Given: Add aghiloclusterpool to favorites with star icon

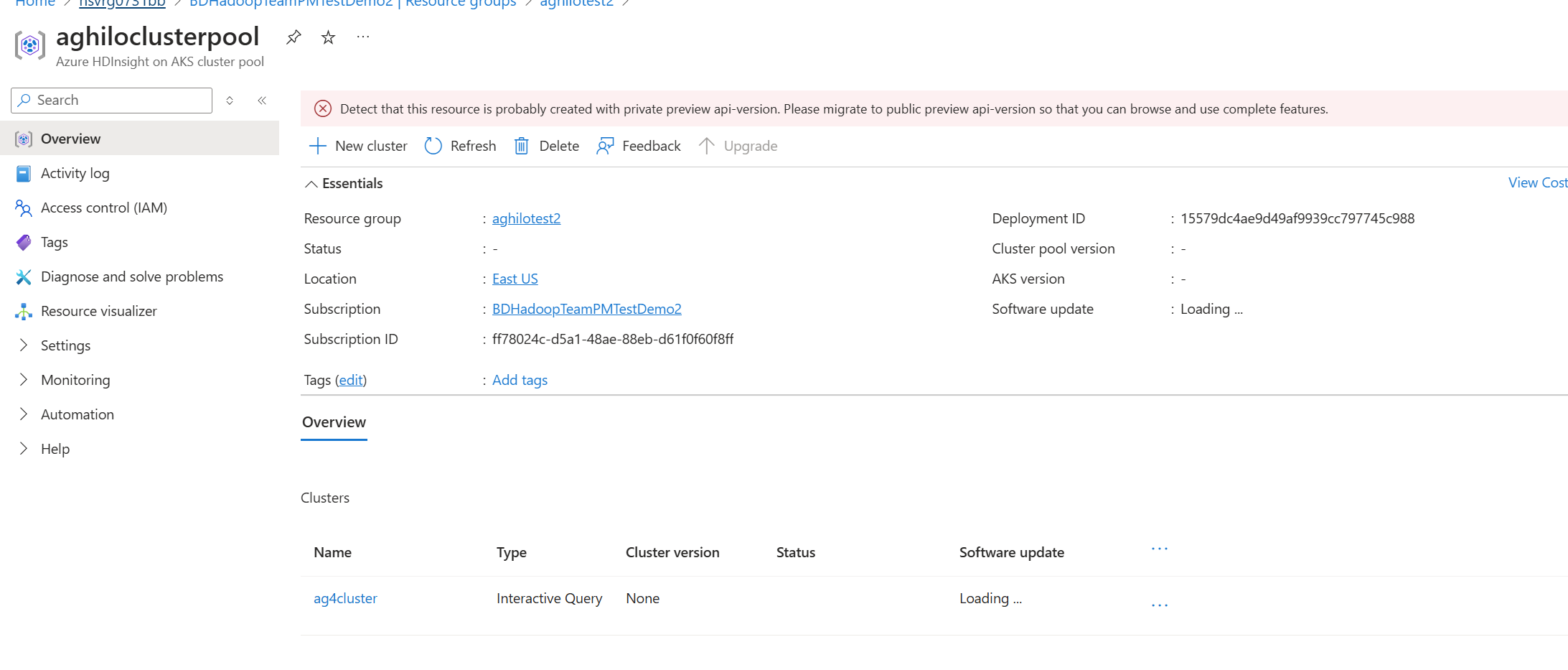Looking at the screenshot, I should 328,37.
